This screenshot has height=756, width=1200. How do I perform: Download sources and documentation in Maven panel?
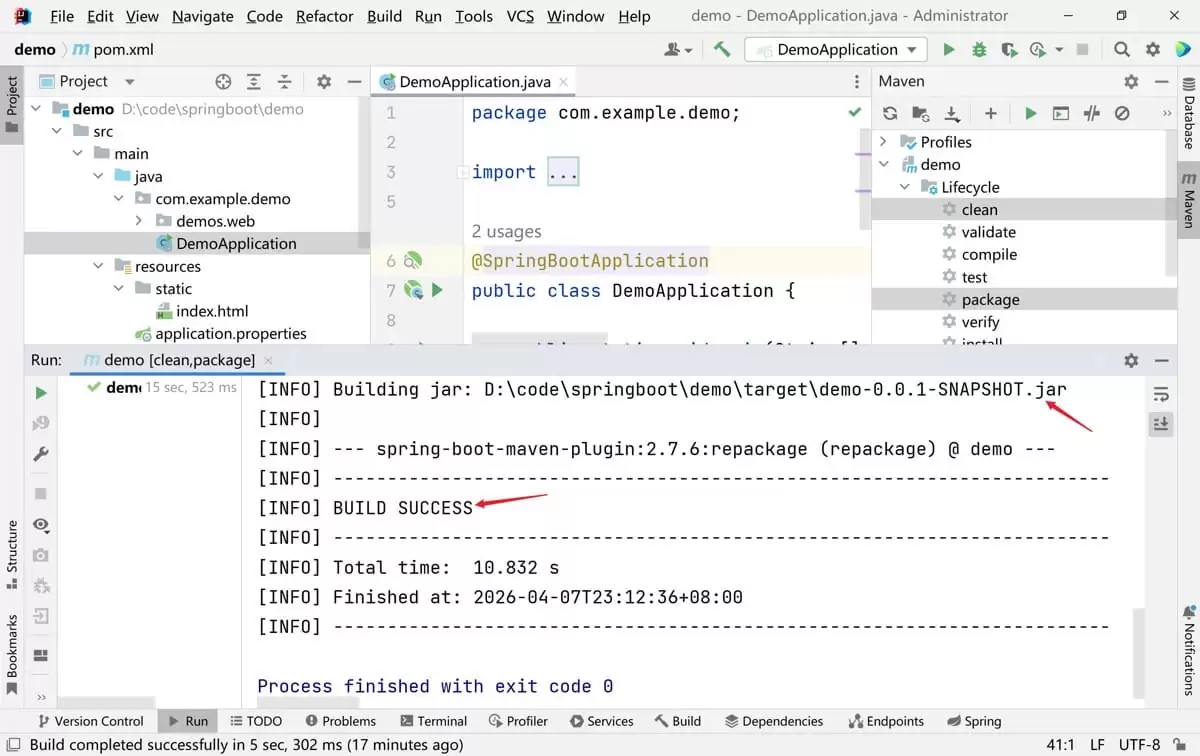click(x=952, y=113)
